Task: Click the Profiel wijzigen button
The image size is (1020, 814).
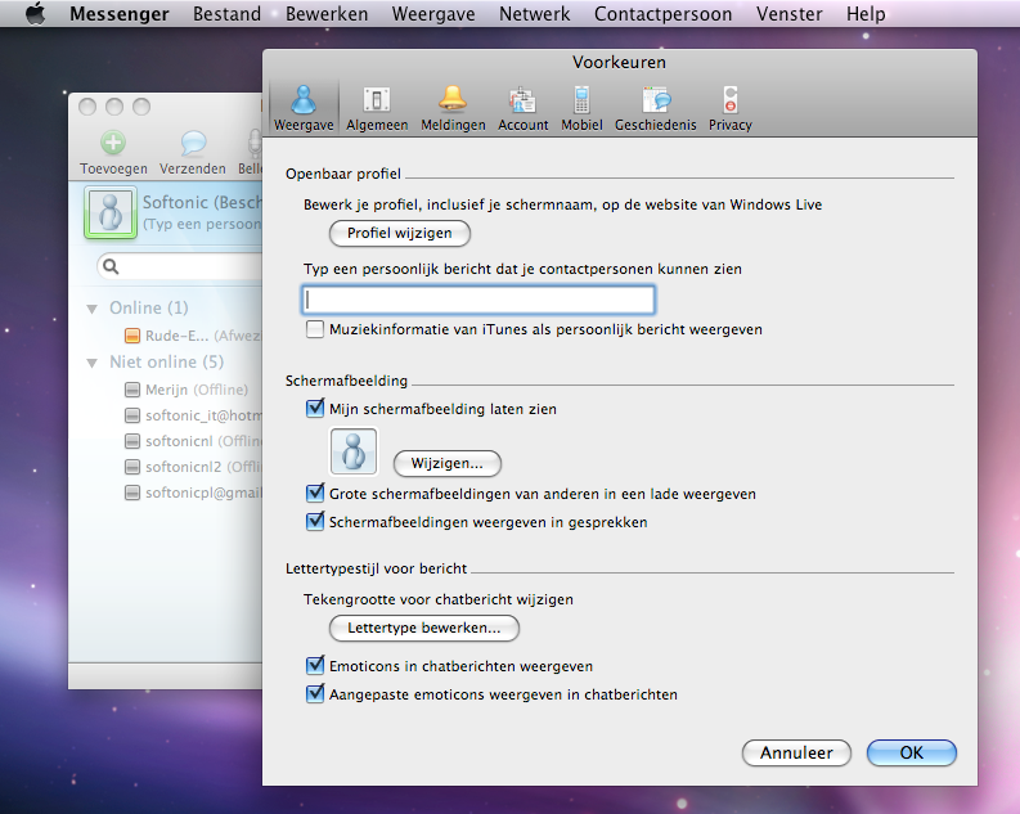Action: [399, 233]
